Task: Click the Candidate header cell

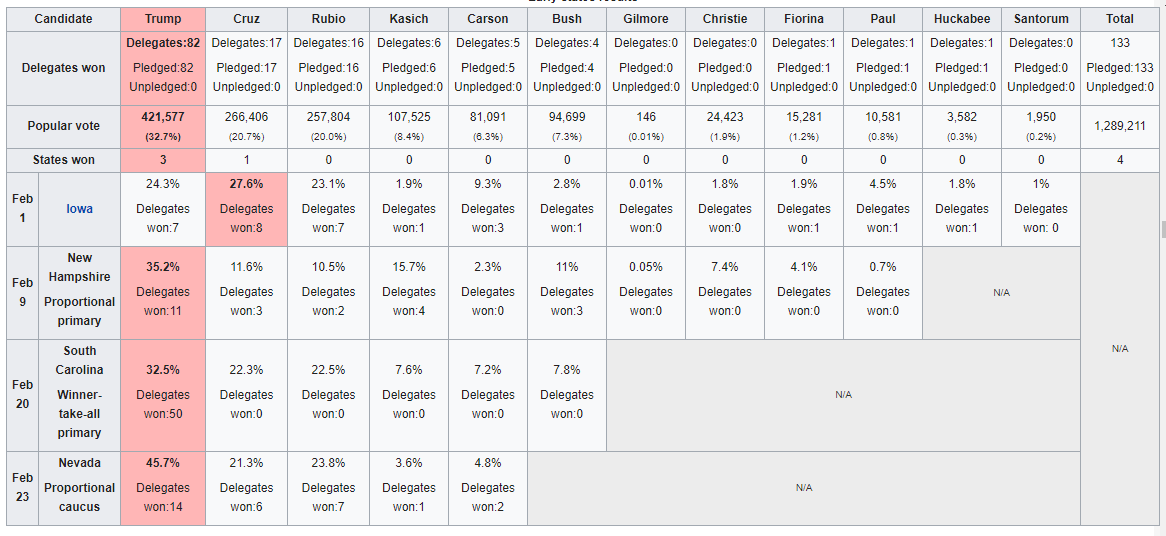Action: pyautogui.click(x=63, y=19)
